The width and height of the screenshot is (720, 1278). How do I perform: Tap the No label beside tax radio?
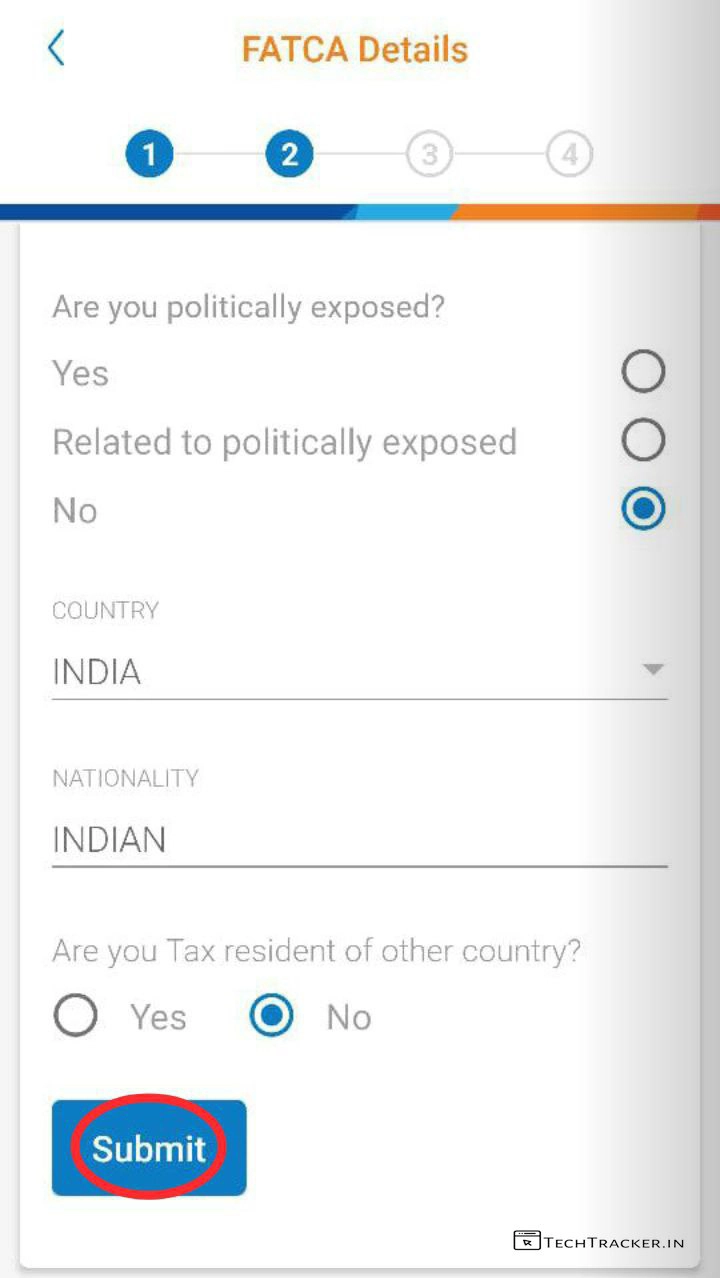pos(349,1017)
